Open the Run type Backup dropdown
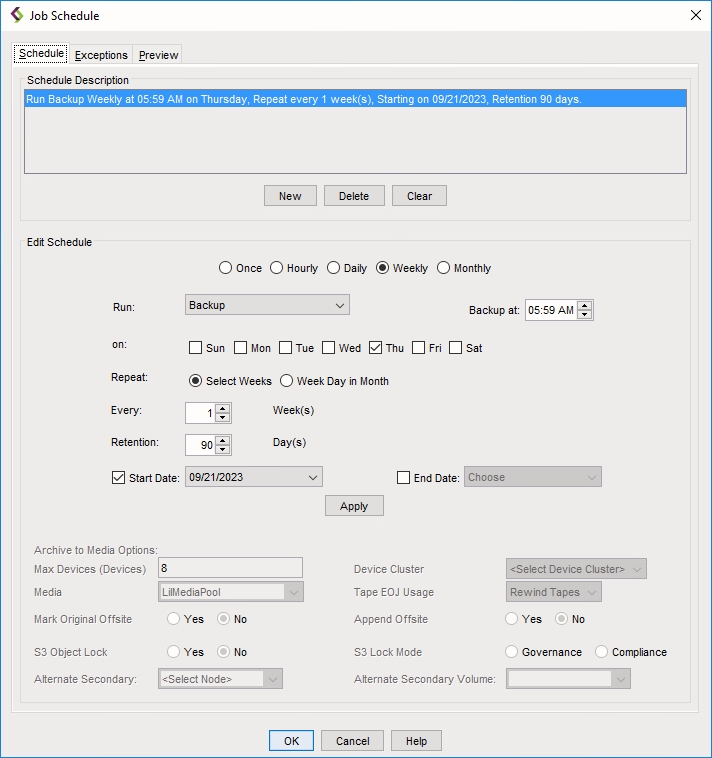 coord(267,304)
